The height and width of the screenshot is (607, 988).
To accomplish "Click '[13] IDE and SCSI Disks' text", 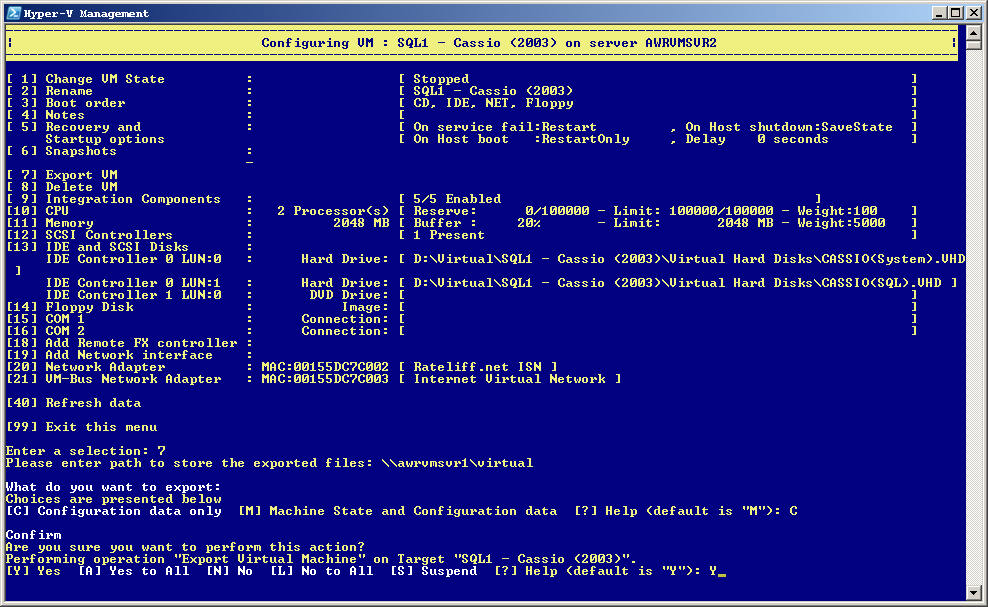I will pyautogui.click(x=98, y=246).
